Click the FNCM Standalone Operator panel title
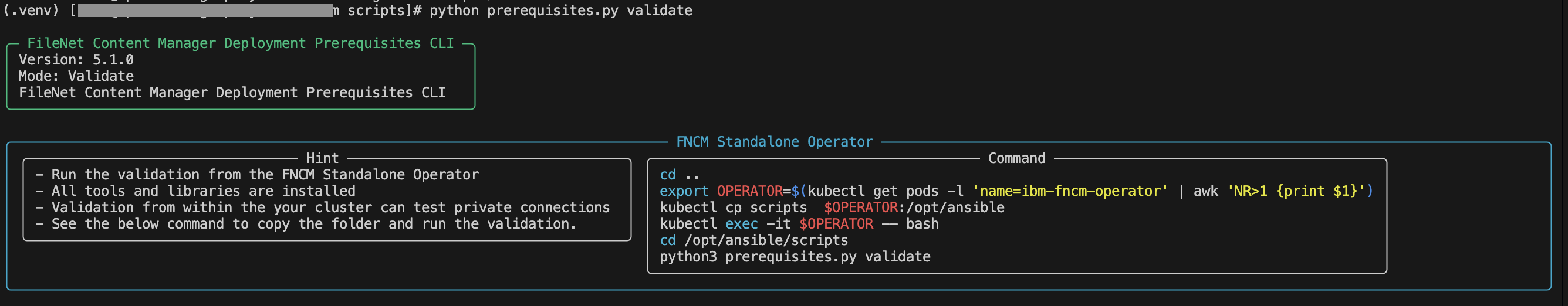 774,142
